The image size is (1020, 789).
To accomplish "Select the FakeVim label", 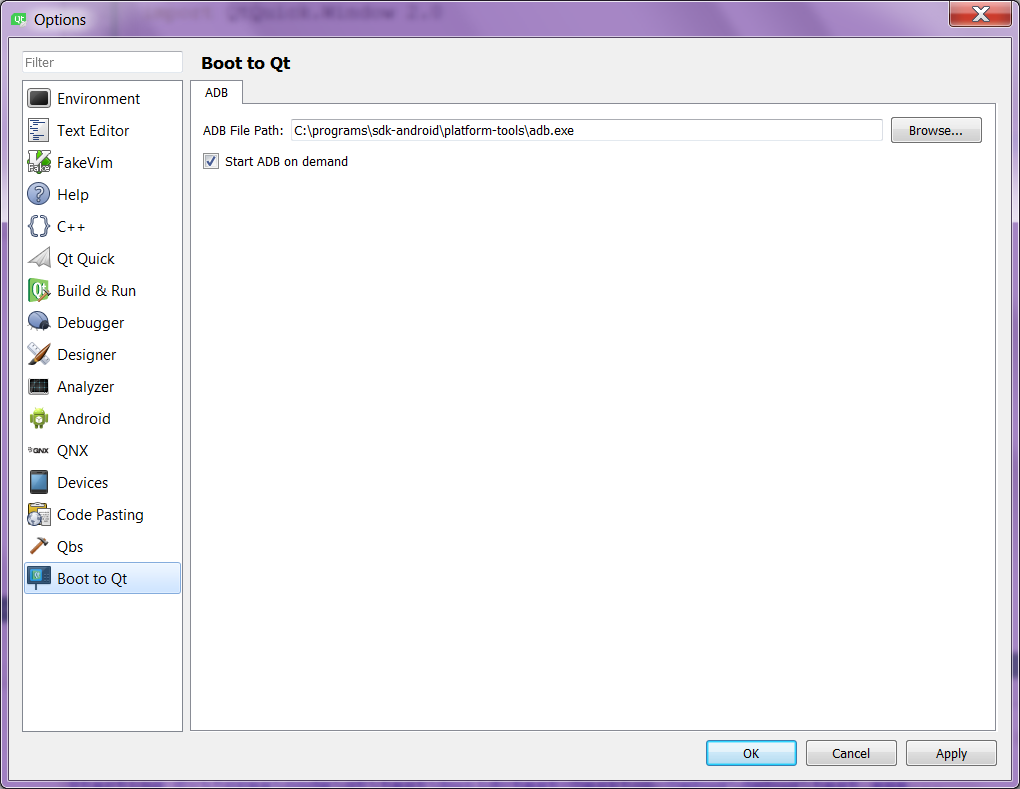I will [x=85, y=163].
